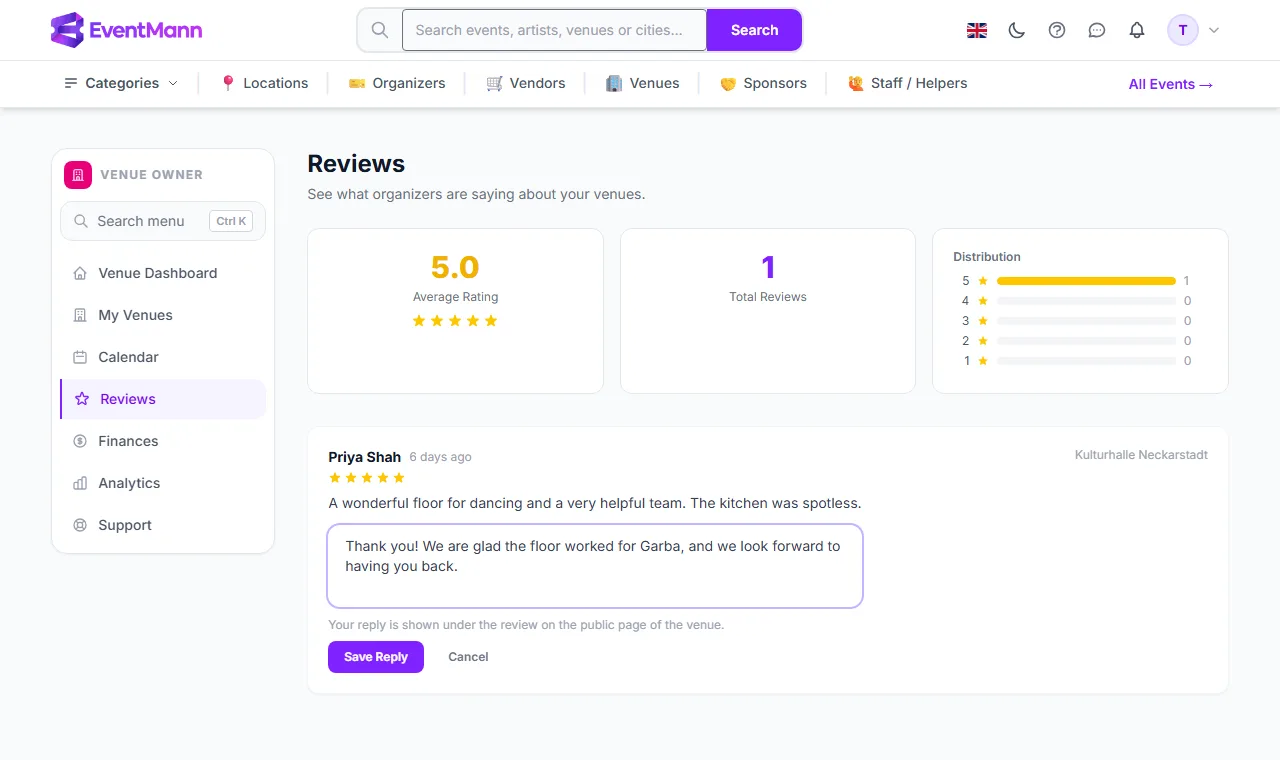
Task: Open Vendors in navigation bar
Action: (526, 83)
